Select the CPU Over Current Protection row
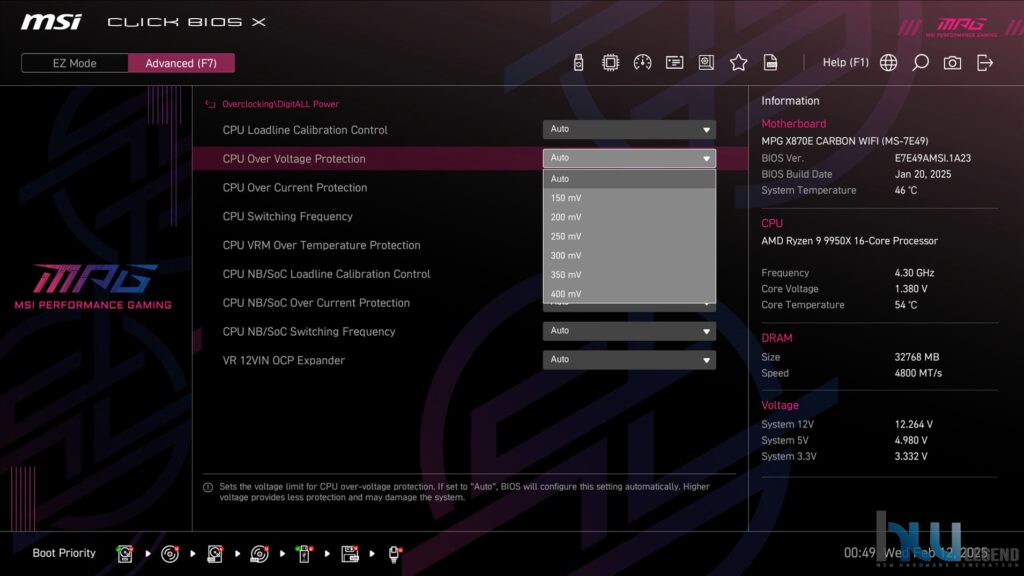The width and height of the screenshot is (1024, 576). [295, 187]
